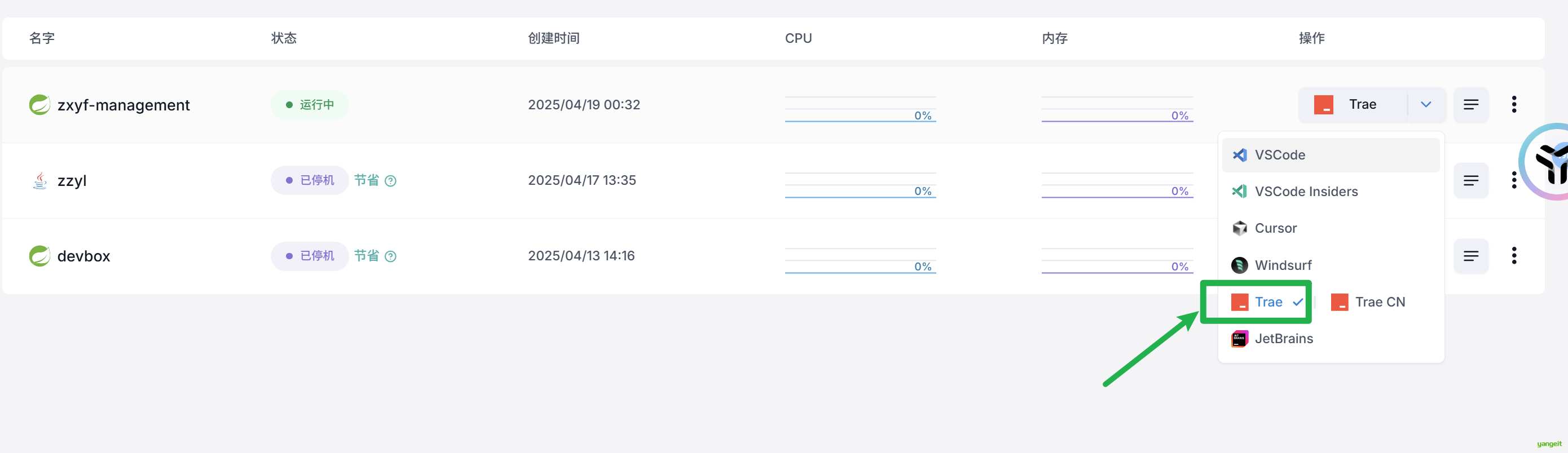Pick the Trae CN variant
The image size is (1568, 453).
click(x=1368, y=302)
